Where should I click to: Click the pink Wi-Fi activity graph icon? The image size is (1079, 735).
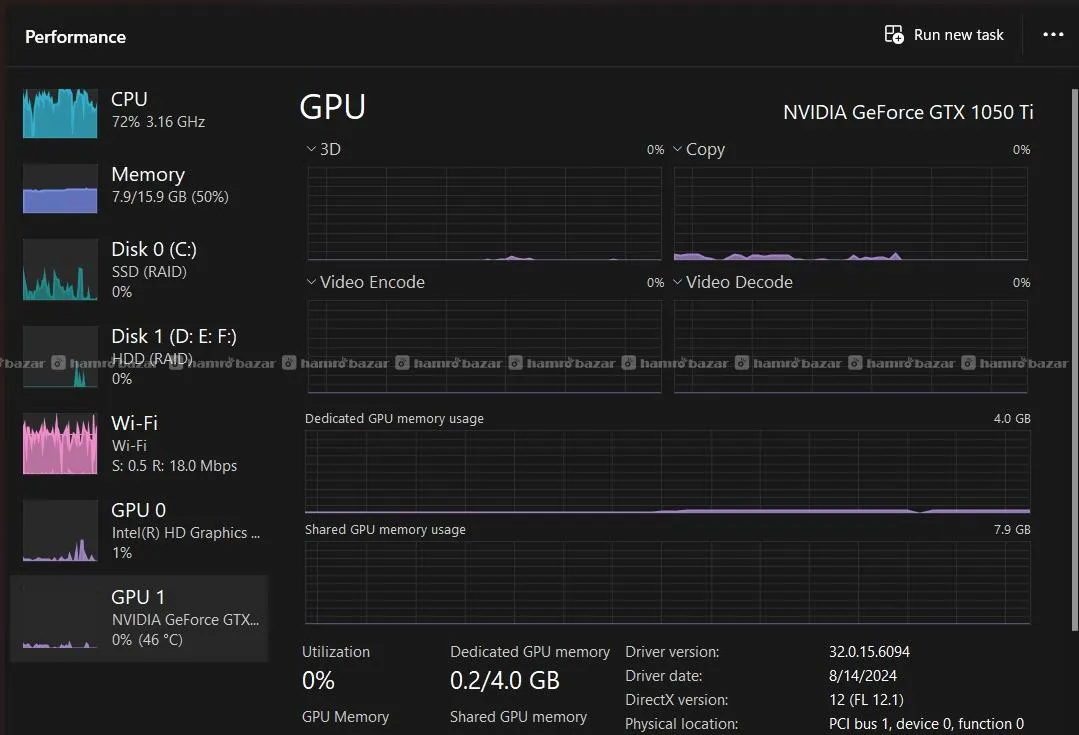click(60, 444)
